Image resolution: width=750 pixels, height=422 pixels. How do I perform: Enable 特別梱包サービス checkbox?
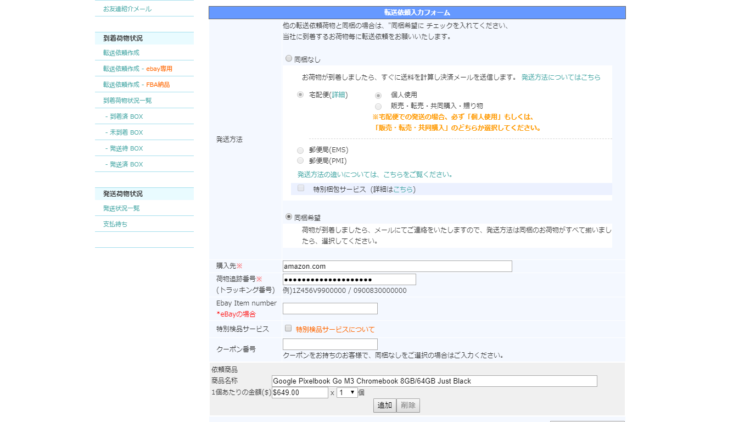[x=300, y=188]
